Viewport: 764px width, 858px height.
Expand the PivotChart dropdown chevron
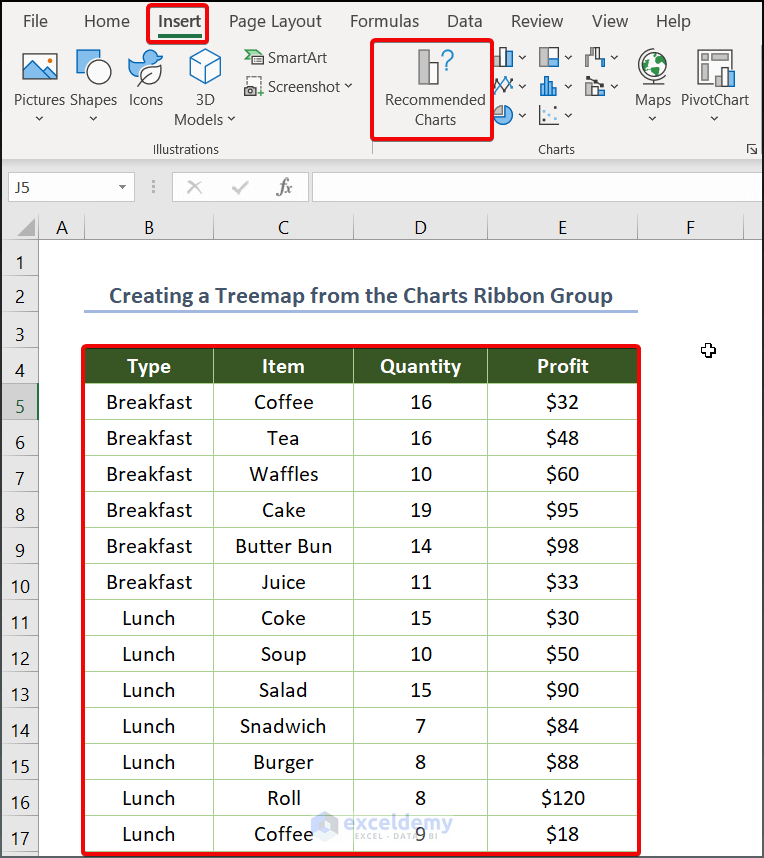[714, 119]
